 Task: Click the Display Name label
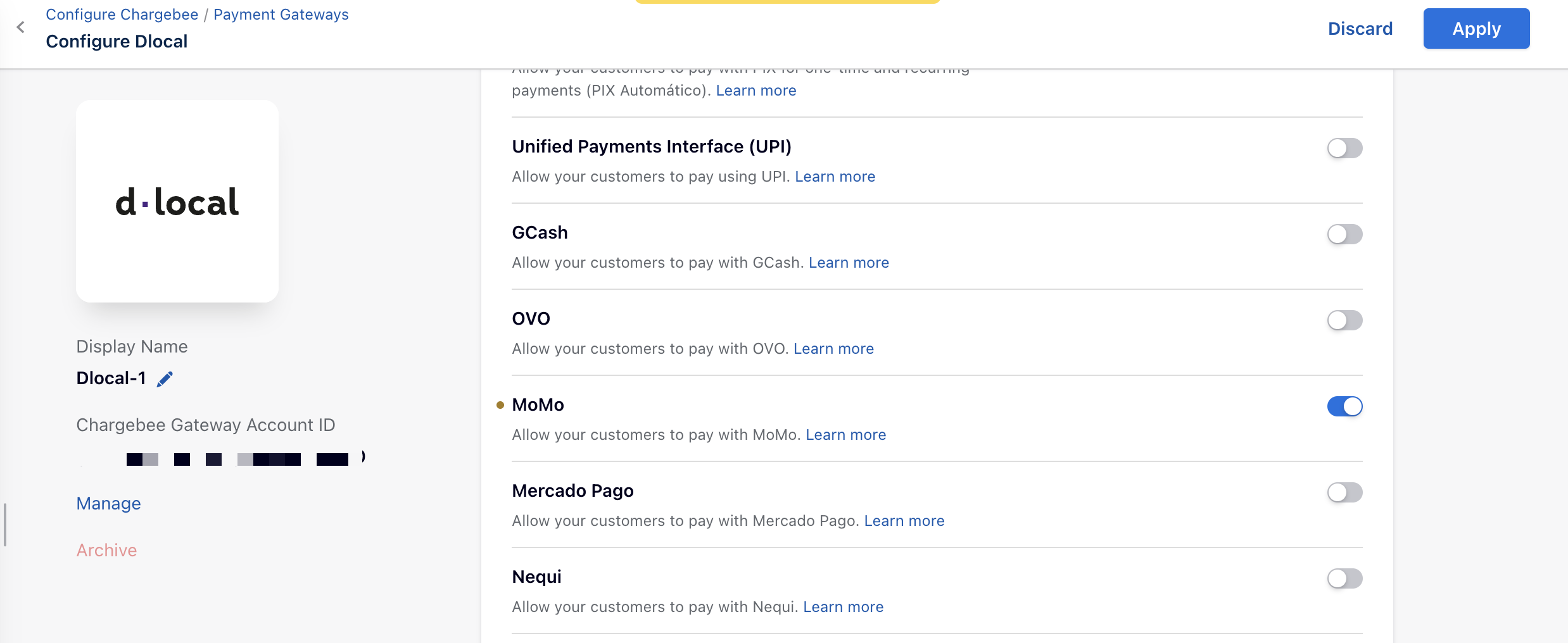[132, 347]
